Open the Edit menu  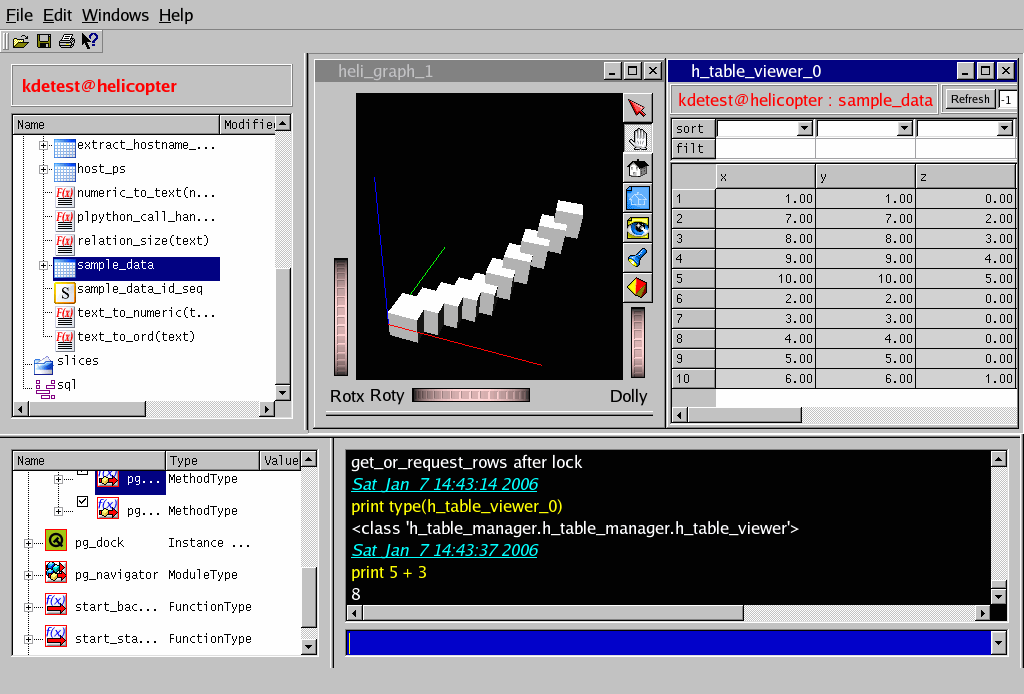click(x=57, y=15)
